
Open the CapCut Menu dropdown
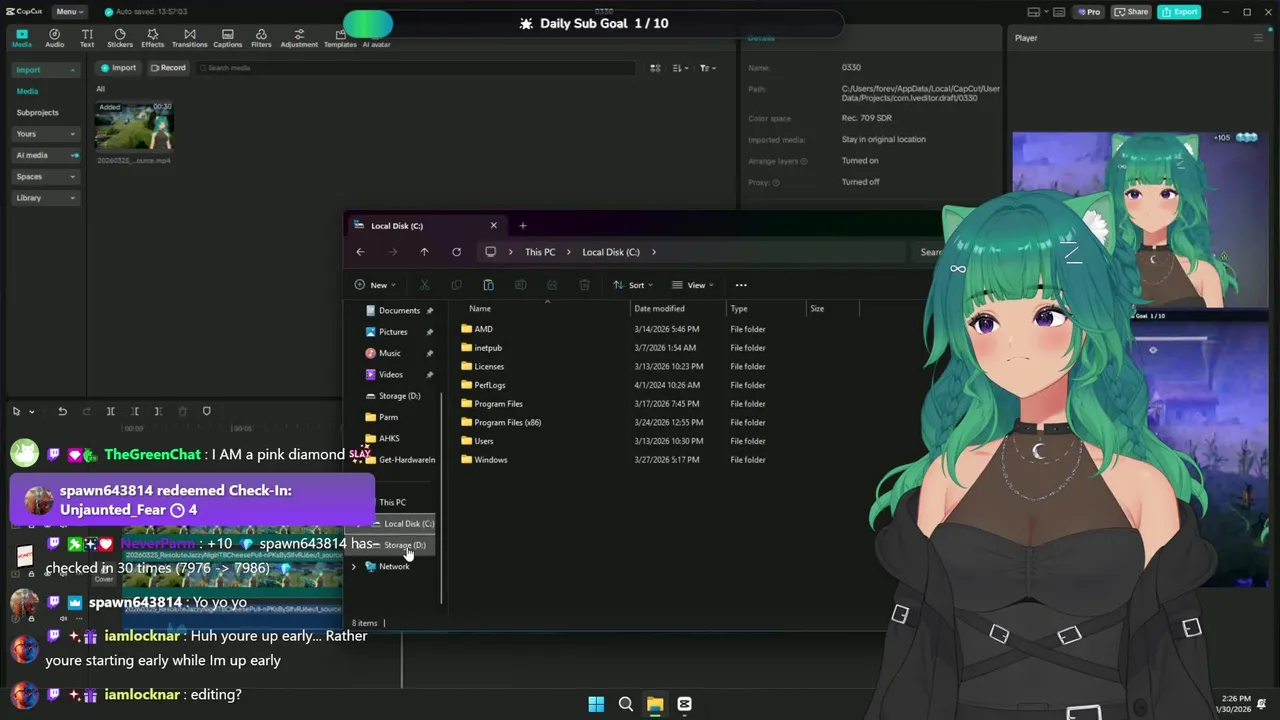69,12
